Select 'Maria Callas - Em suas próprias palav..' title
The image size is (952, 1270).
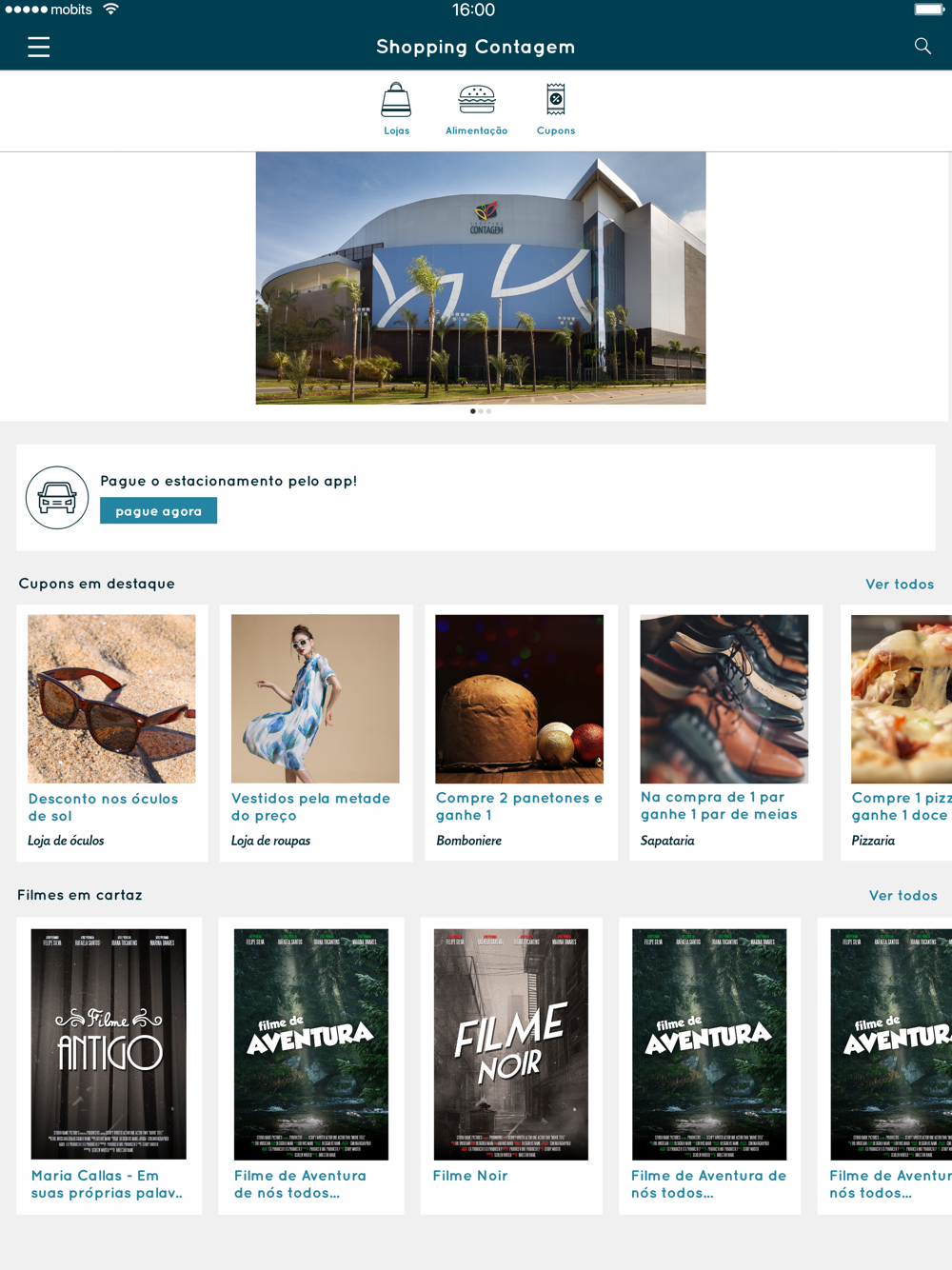(107, 1183)
